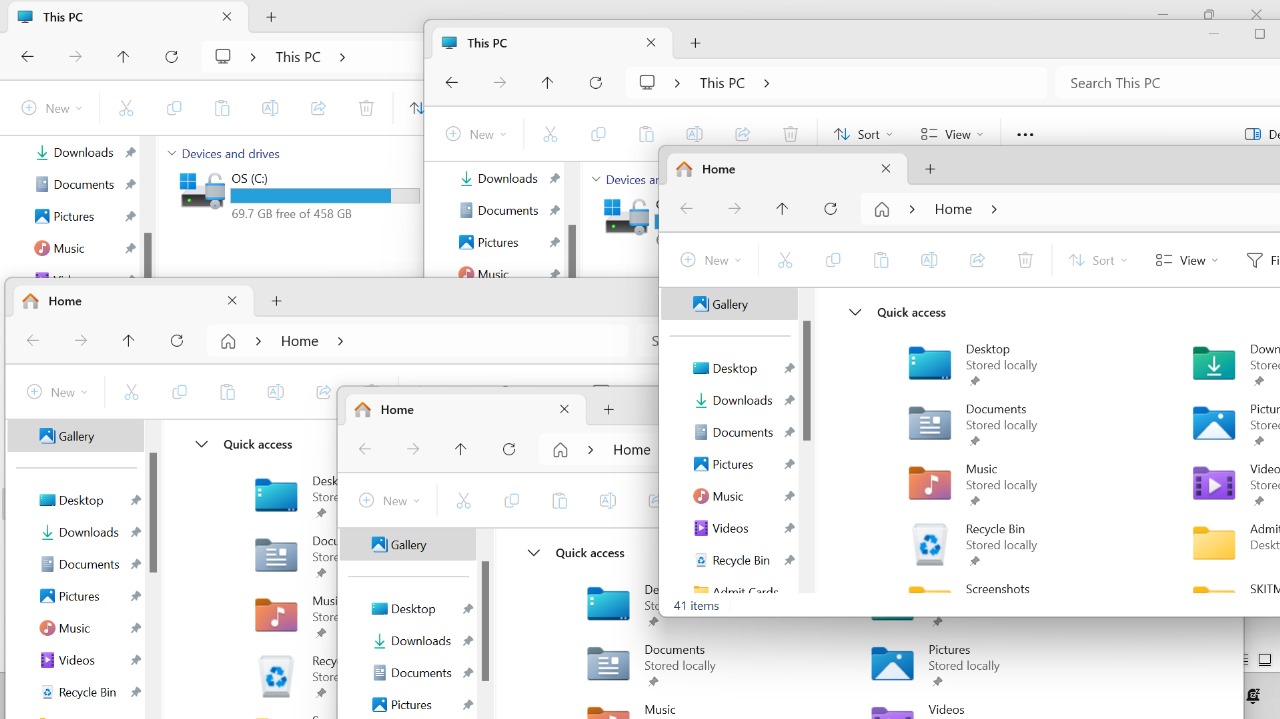Click the Delete trash icon in the toolbar
Screen dimensions: 1280x719
point(1025,260)
